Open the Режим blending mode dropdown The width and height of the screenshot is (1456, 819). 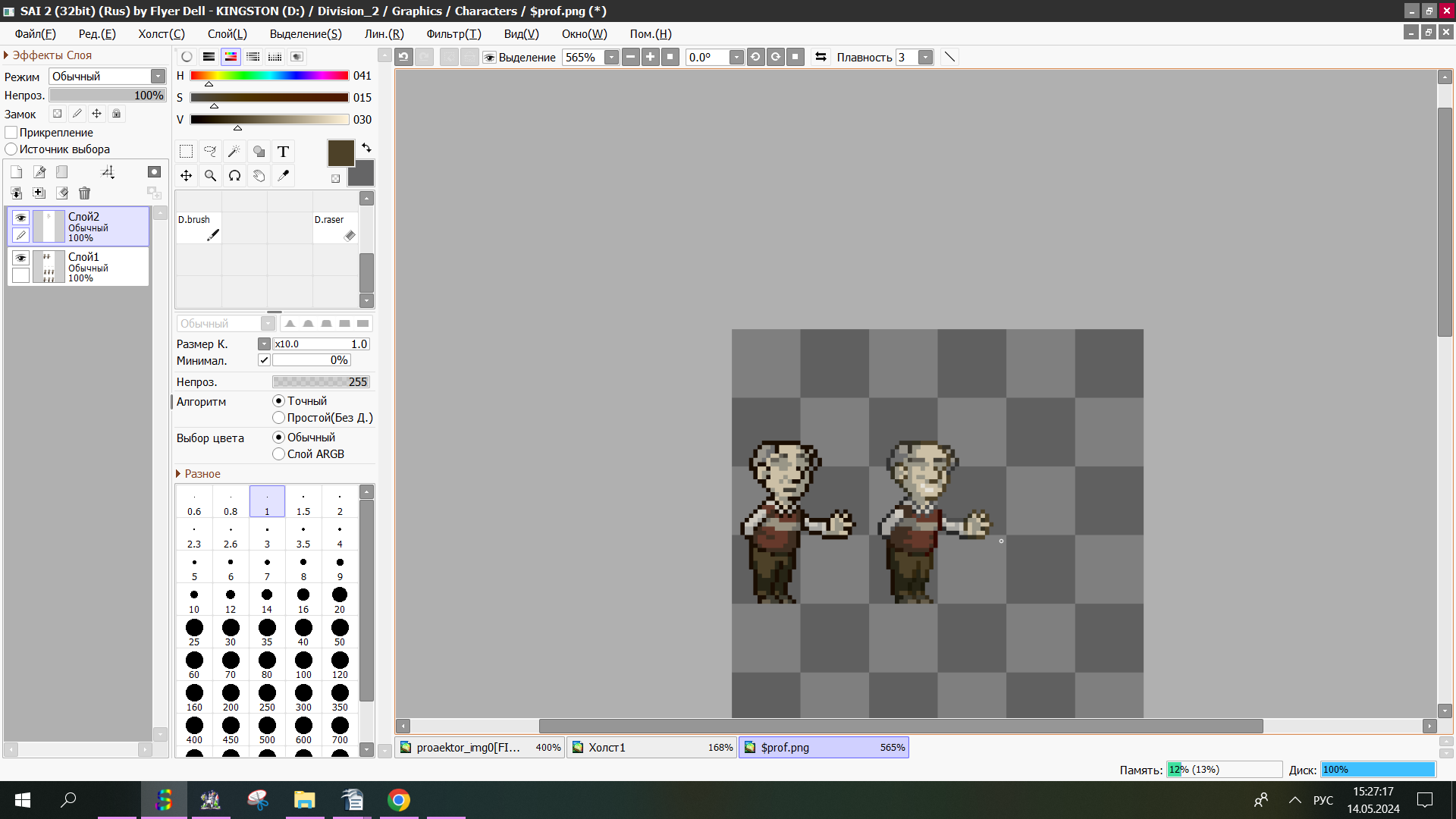pos(158,77)
